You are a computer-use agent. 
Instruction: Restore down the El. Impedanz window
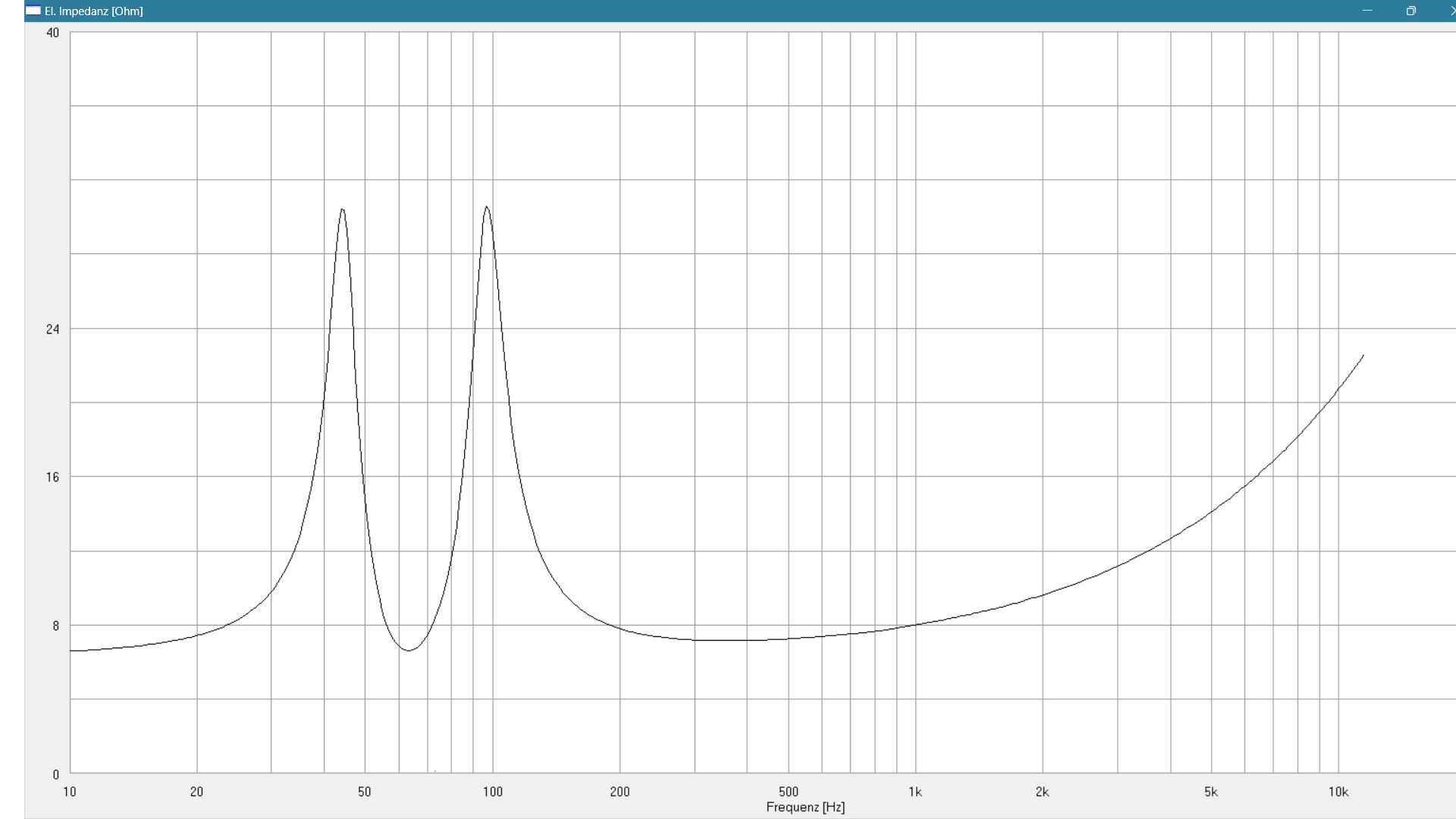click(1410, 11)
